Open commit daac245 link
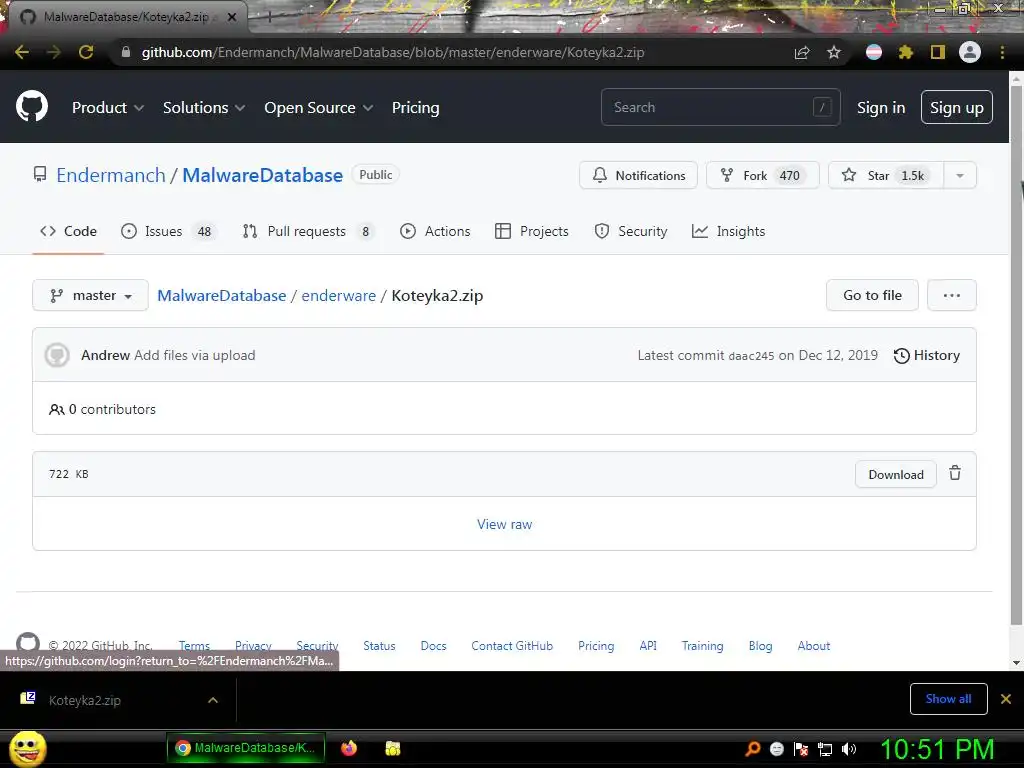Screen dimensions: 1024x768 751,356
